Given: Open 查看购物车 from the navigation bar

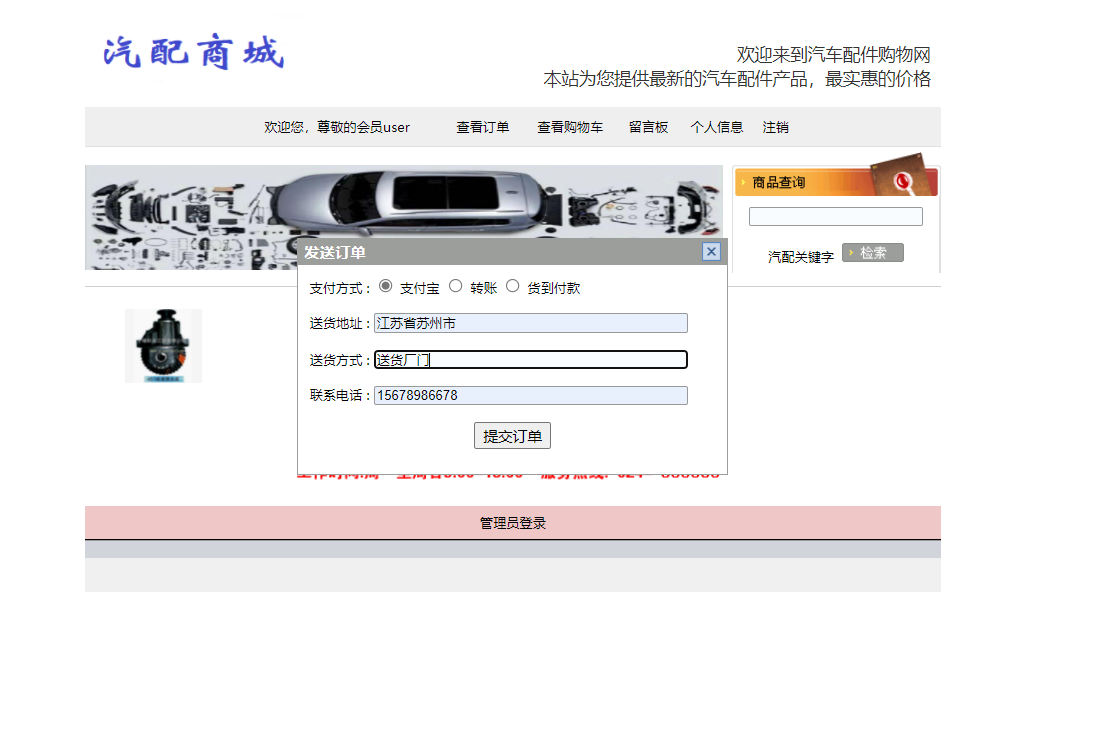Looking at the screenshot, I should tap(569, 127).
